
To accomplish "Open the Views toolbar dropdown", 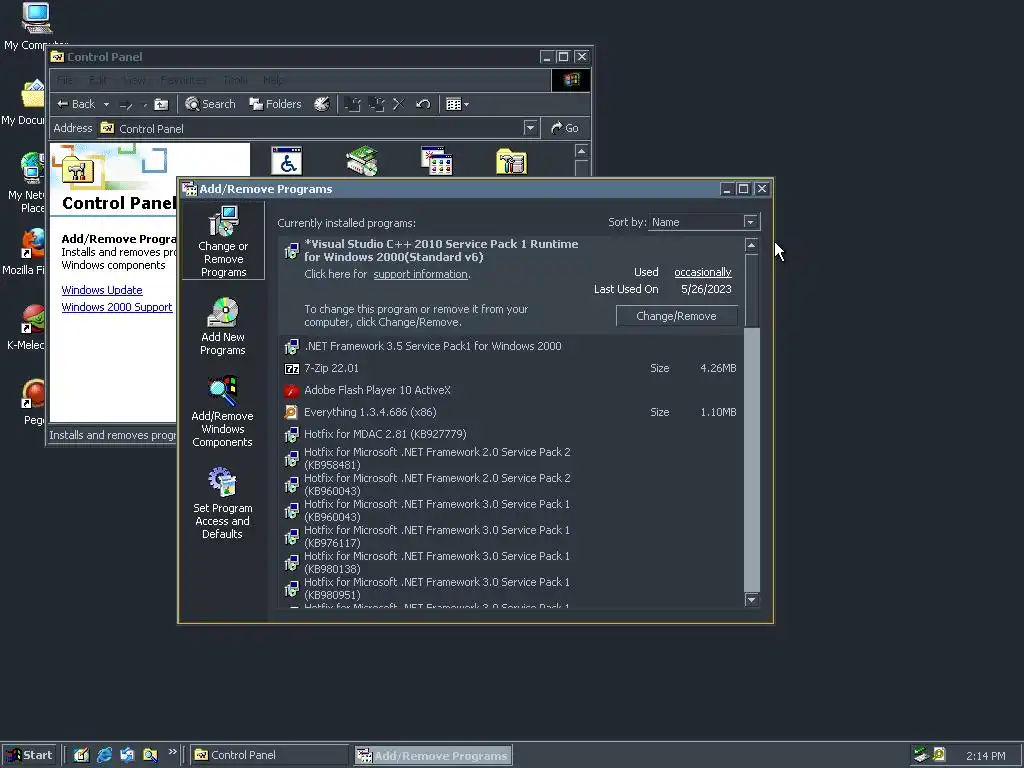I will (x=457, y=104).
